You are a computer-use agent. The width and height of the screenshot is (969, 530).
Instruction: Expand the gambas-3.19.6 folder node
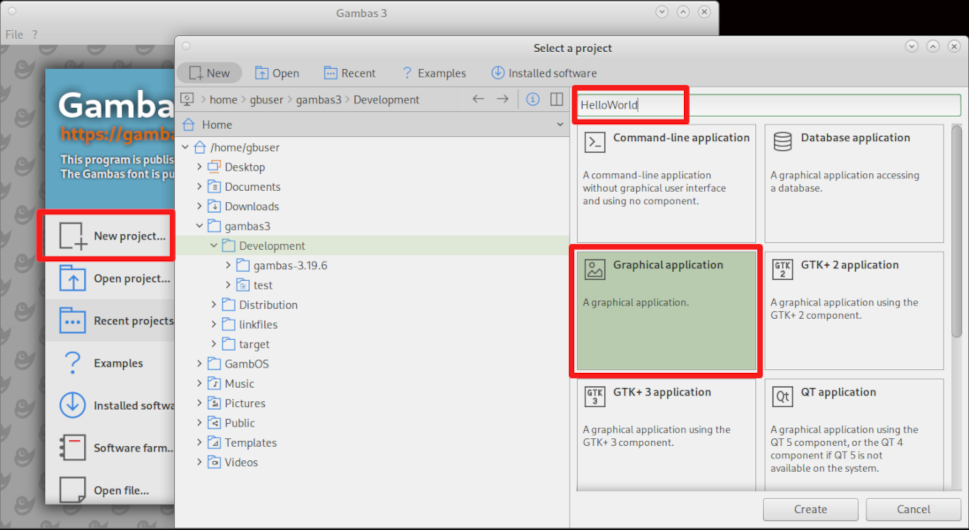coord(228,266)
